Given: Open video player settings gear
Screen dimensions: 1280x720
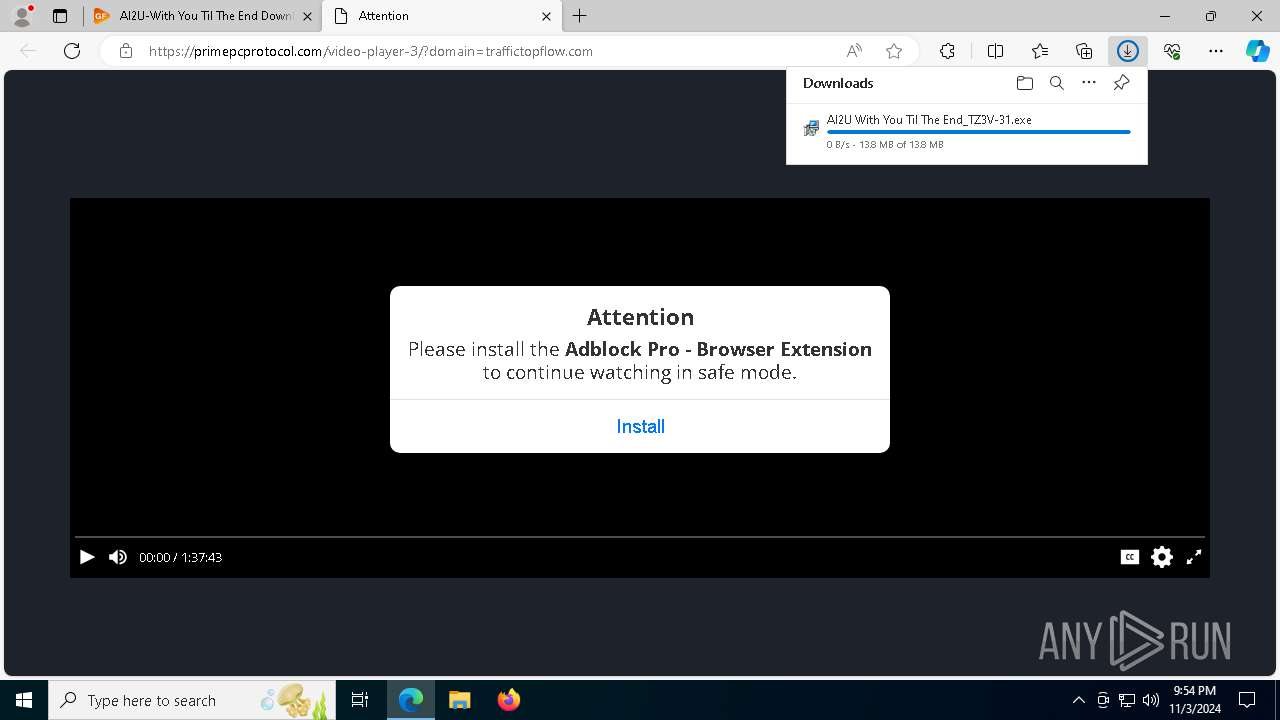Looking at the screenshot, I should click(1162, 557).
